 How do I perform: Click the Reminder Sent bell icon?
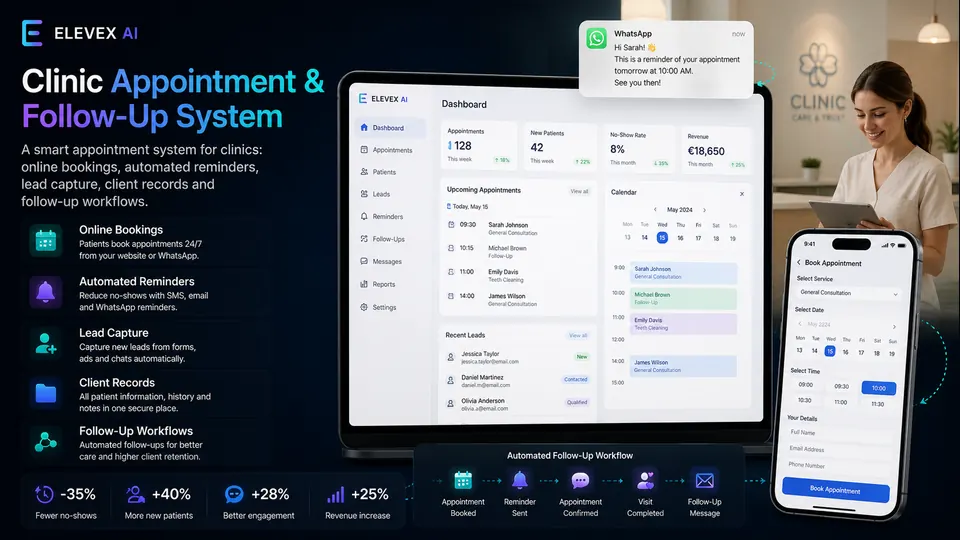(520, 481)
